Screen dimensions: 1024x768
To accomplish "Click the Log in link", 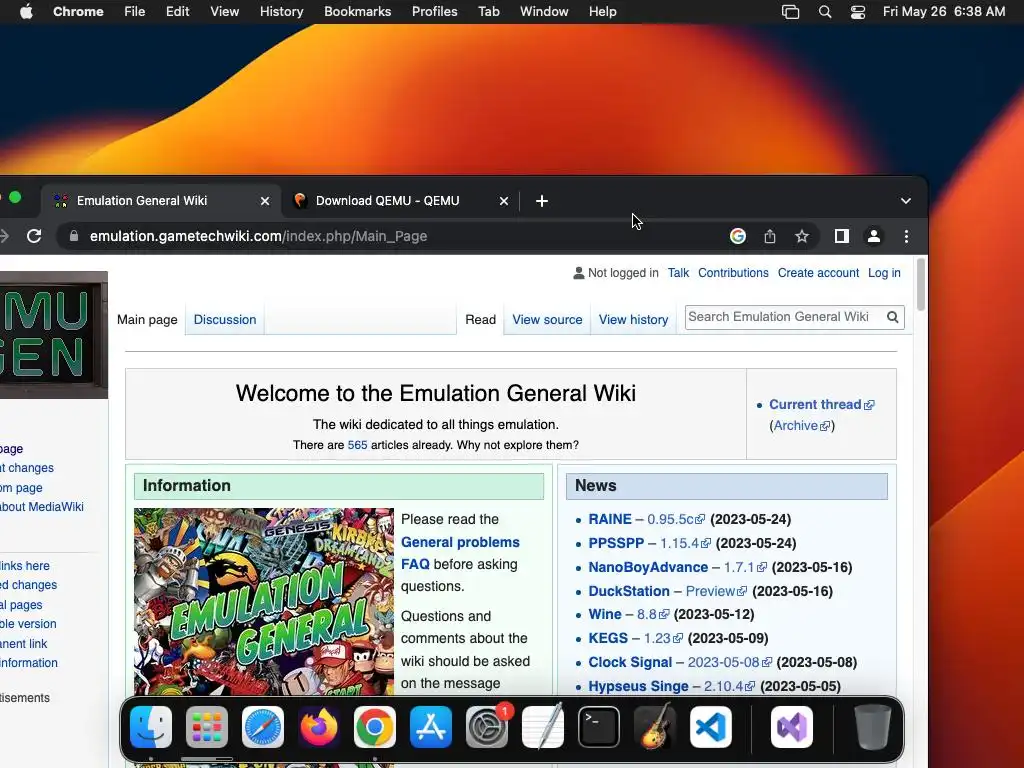I will click(884, 273).
